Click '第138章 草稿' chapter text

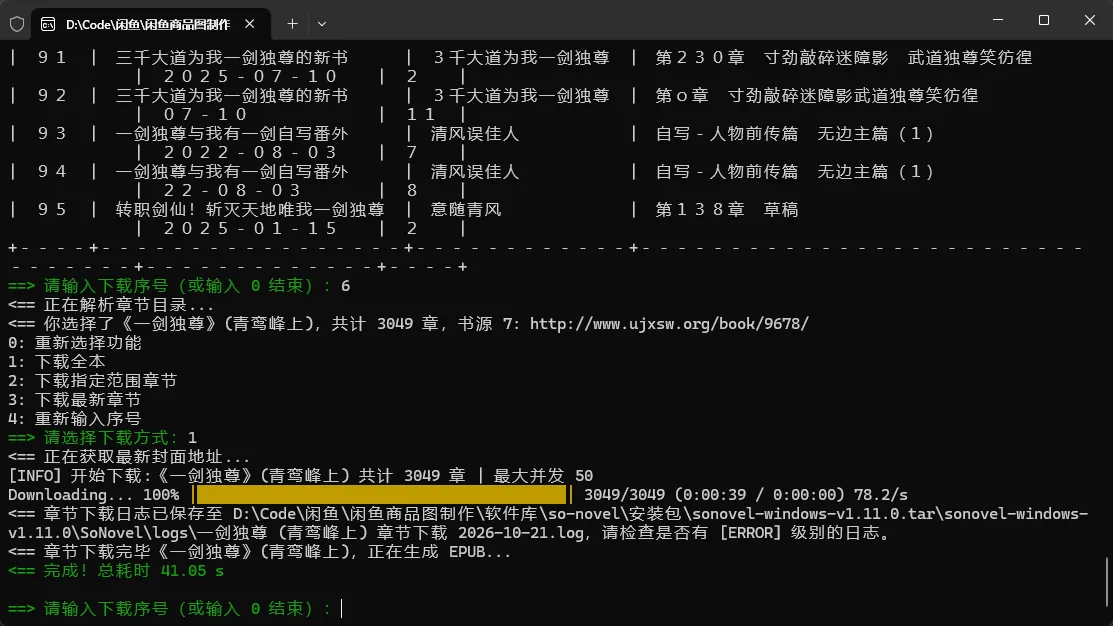coord(727,209)
